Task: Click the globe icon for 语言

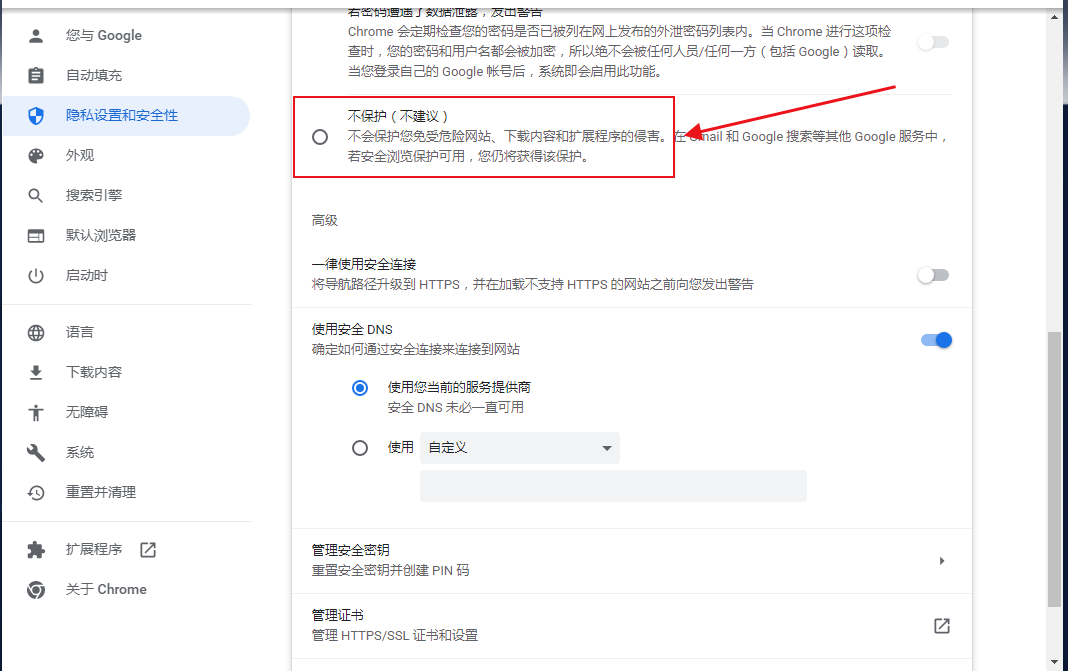Action: [x=36, y=332]
